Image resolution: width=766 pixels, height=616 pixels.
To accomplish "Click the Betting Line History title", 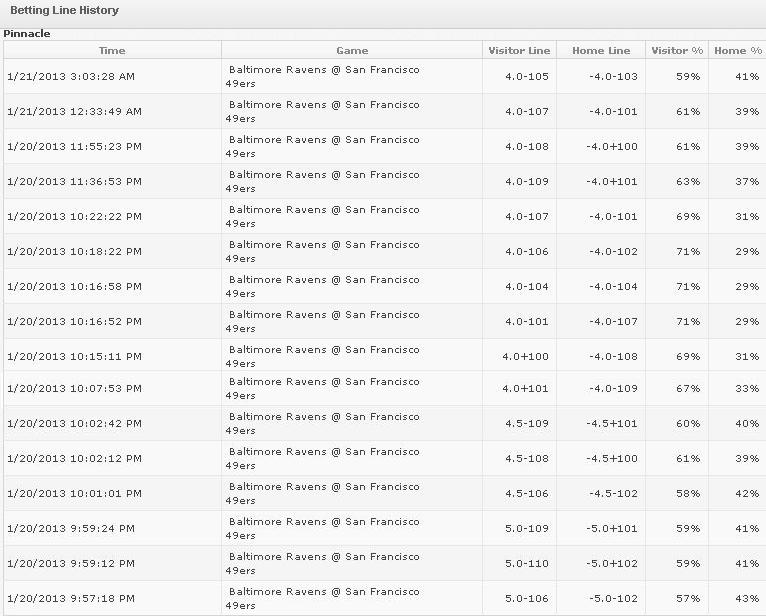I will 64,10.
